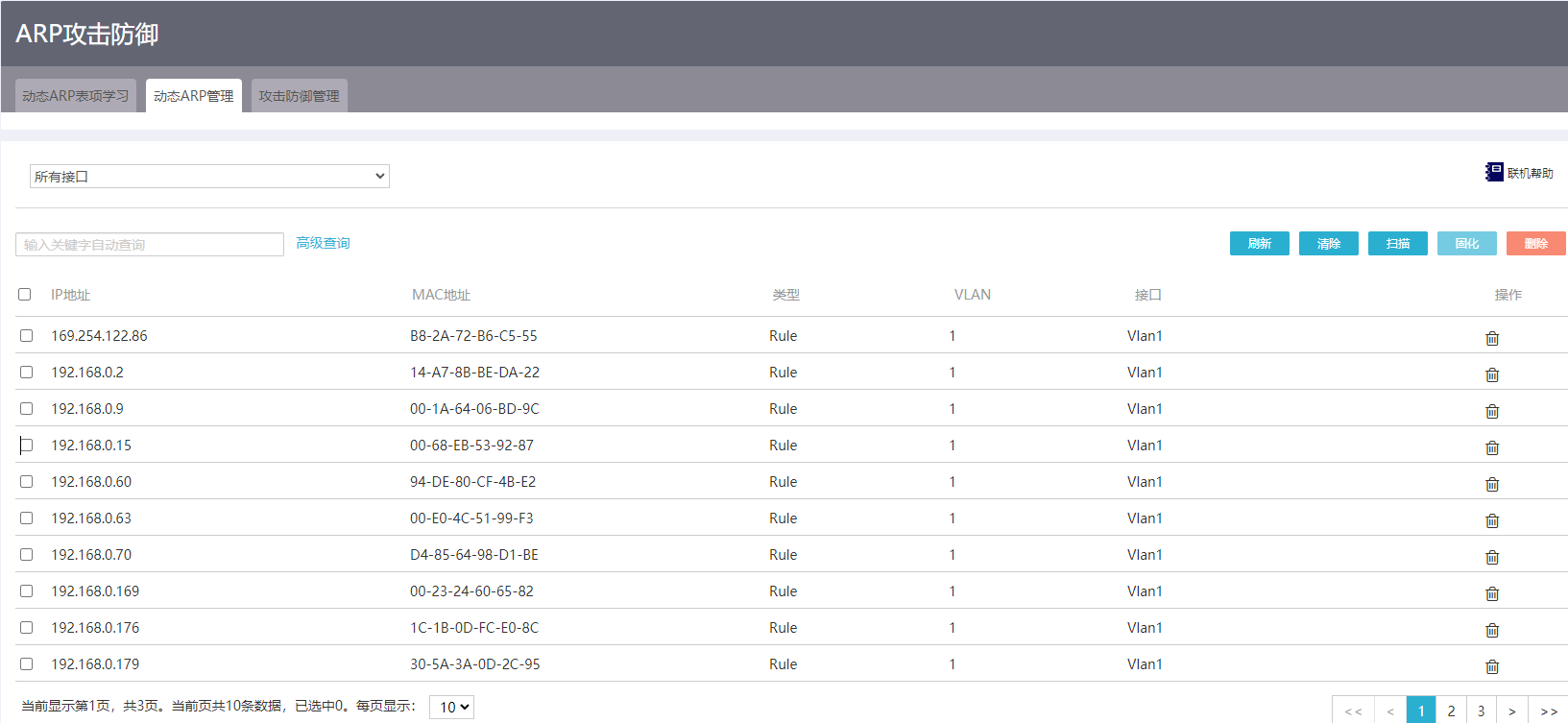This screenshot has height=723, width=1568.
Task: Tick the checkbox next to 192.168.0.63
Action: [27, 518]
